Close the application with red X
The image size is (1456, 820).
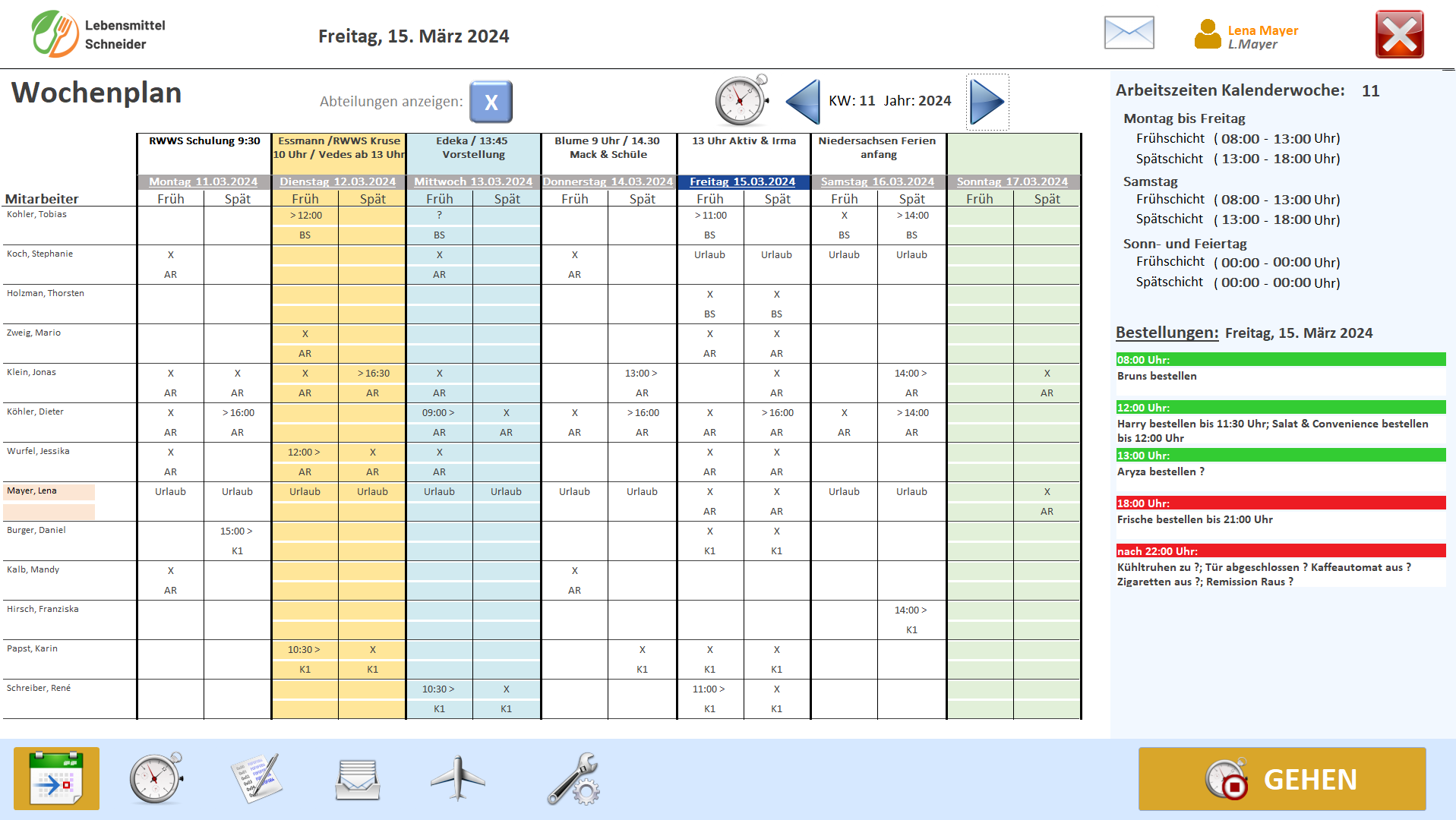pos(1399,35)
